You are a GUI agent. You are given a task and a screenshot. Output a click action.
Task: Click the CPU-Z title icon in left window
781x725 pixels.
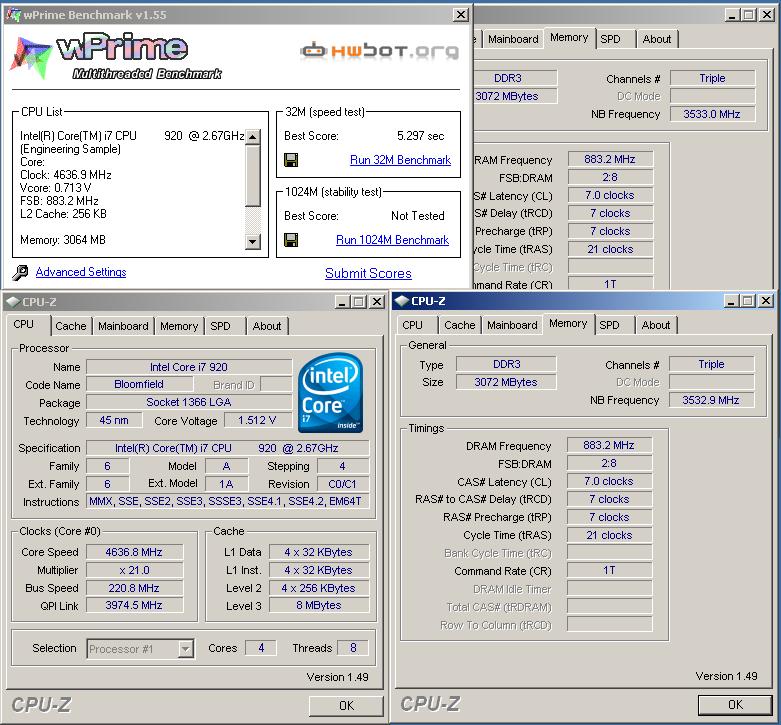pos(12,302)
